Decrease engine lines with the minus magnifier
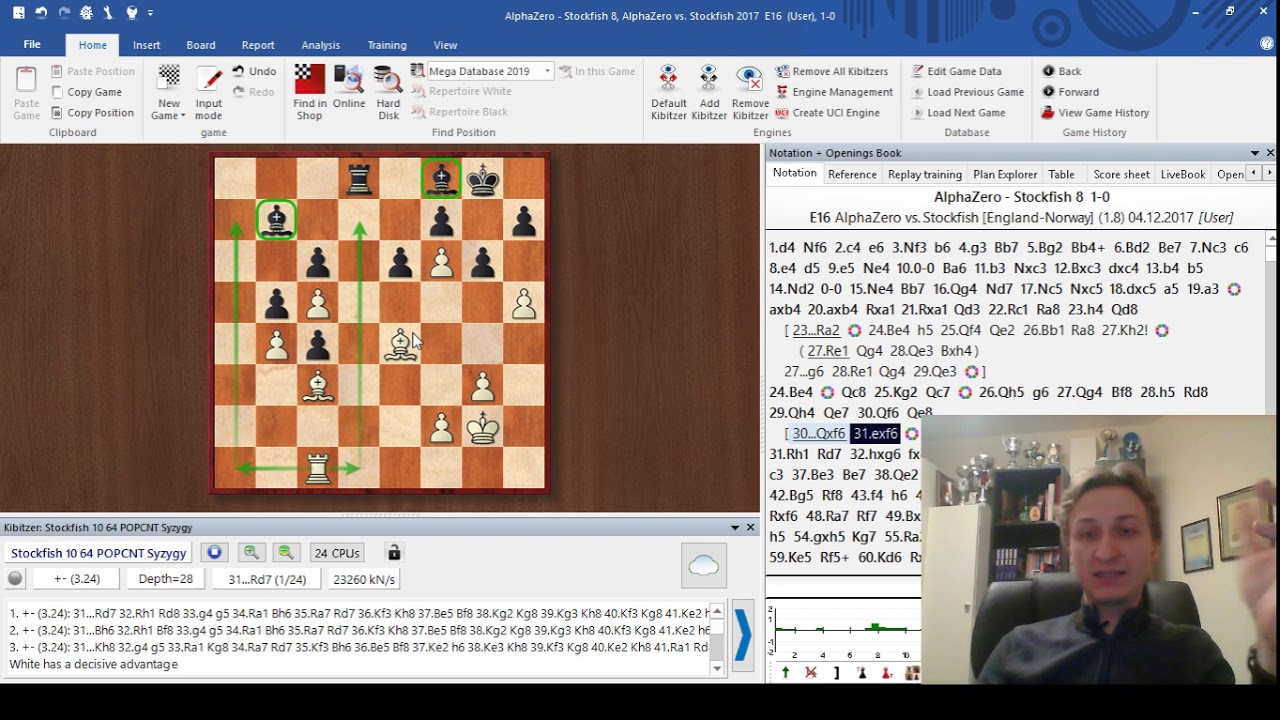1280x720 pixels. click(x=286, y=553)
